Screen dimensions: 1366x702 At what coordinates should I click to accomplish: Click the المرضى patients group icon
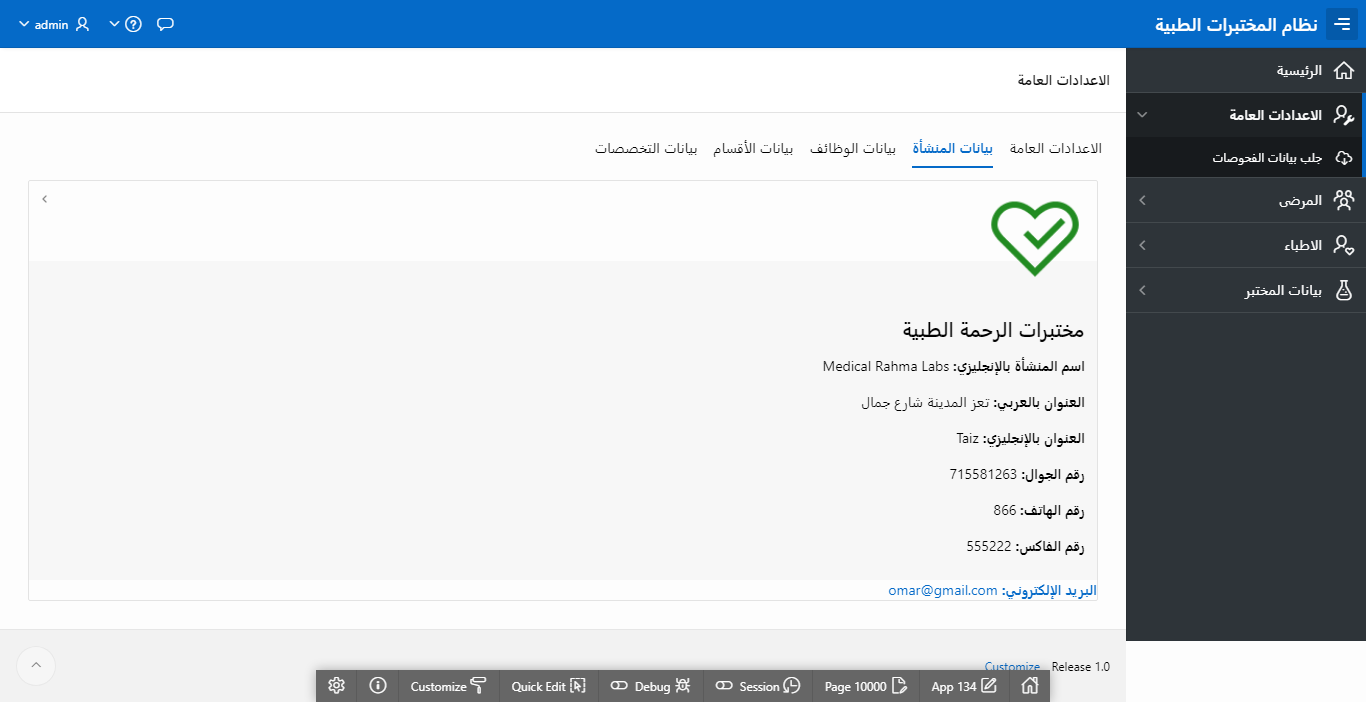pos(1344,200)
